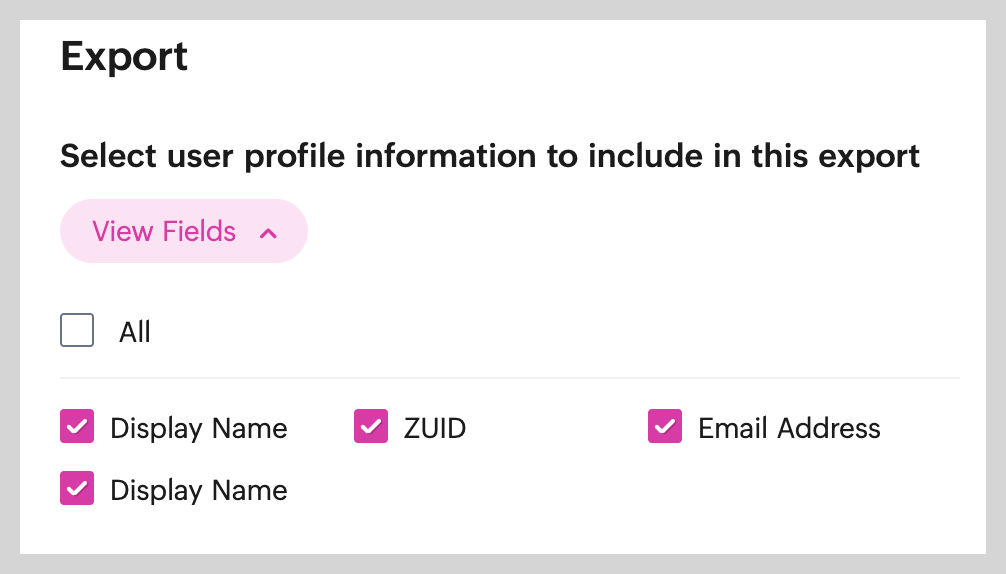Image resolution: width=1006 pixels, height=574 pixels.
Task: Click the pink checkmark icon beside ZUID
Action: coord(371,427)
